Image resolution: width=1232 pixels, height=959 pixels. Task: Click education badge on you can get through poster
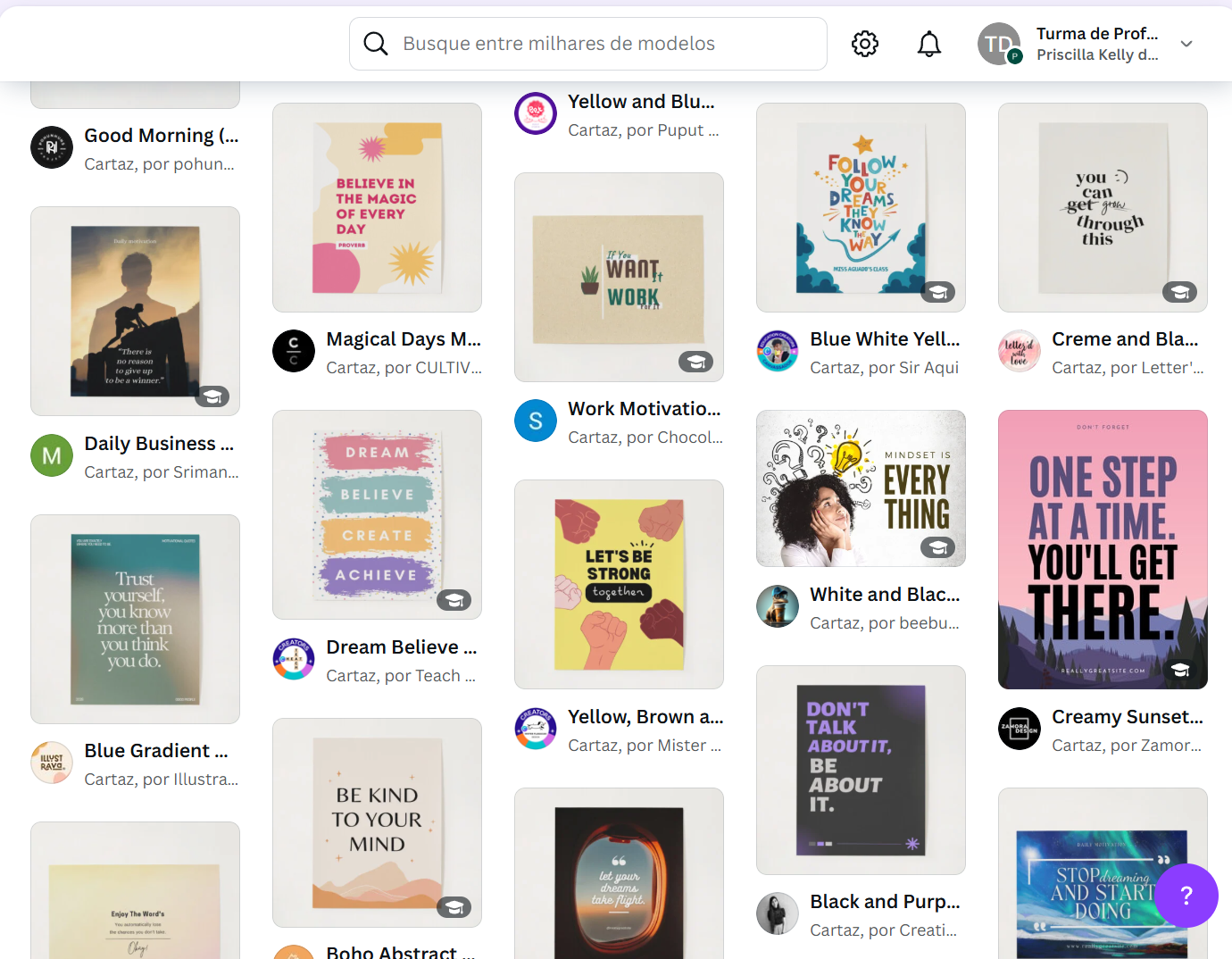tap(1179, 292)
